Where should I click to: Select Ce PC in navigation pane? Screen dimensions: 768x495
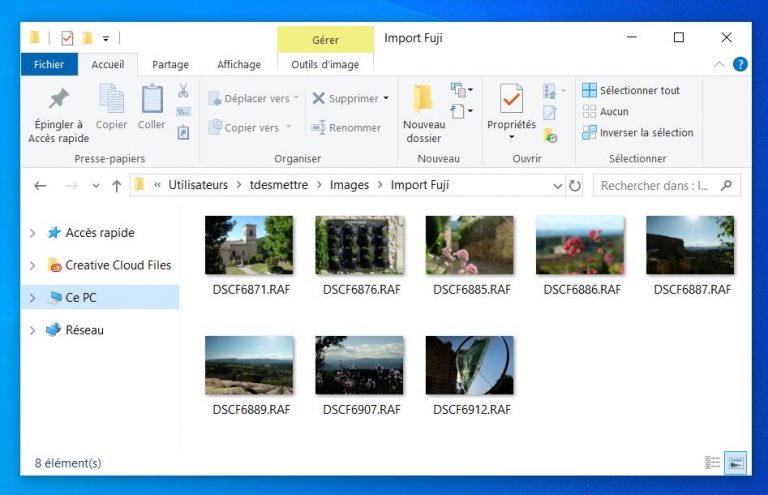(x=100, y=297)
